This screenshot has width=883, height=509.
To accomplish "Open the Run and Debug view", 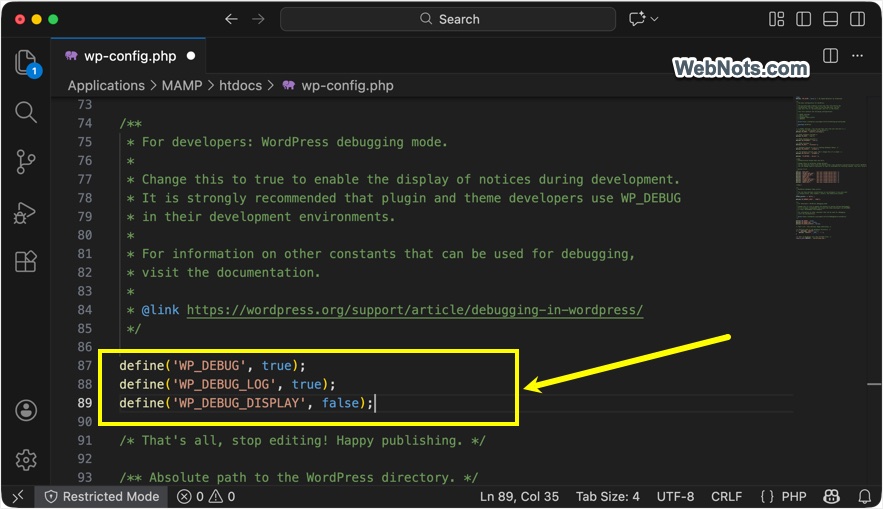I will point(25,212).
